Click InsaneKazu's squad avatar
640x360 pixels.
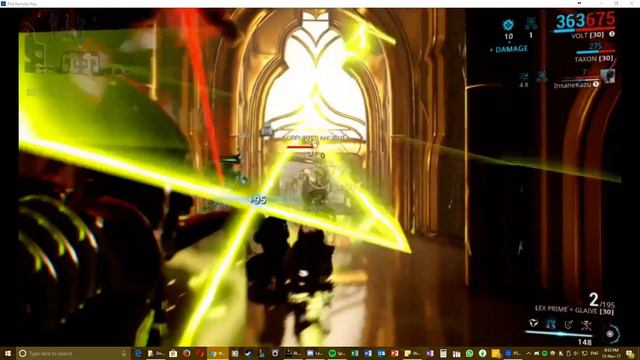tap(608, 76)
